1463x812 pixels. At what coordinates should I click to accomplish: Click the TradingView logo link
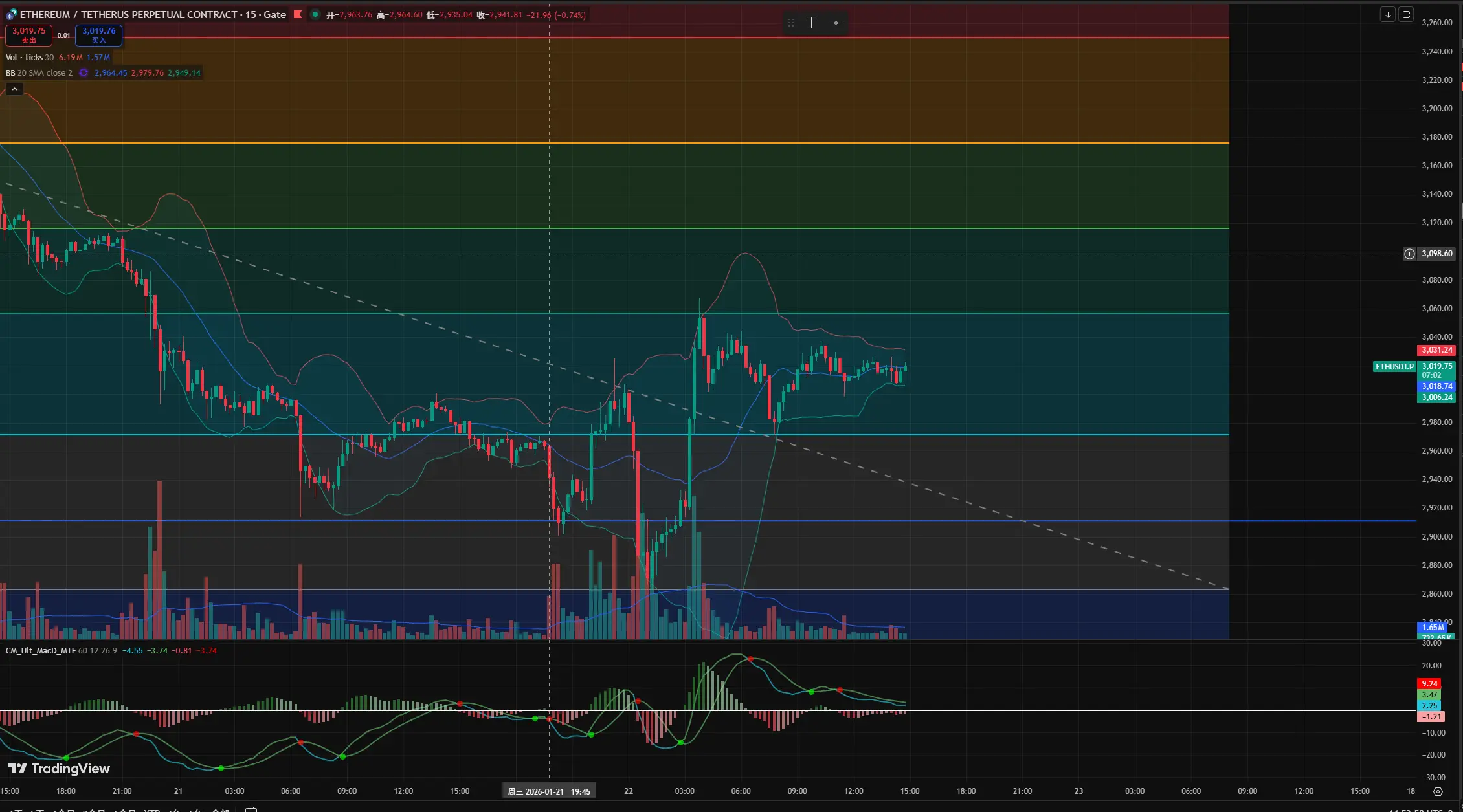click(59, 769)
